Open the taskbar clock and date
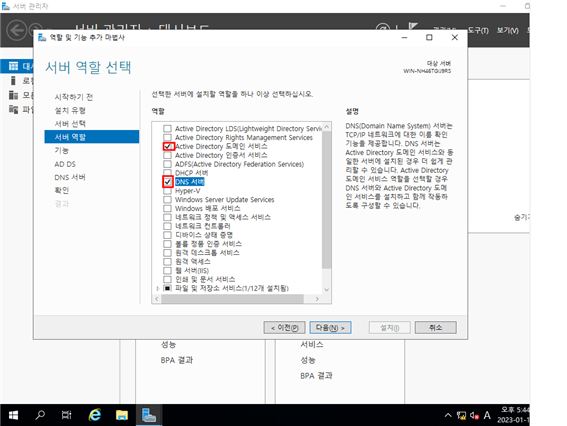 [x=513, y=415]
